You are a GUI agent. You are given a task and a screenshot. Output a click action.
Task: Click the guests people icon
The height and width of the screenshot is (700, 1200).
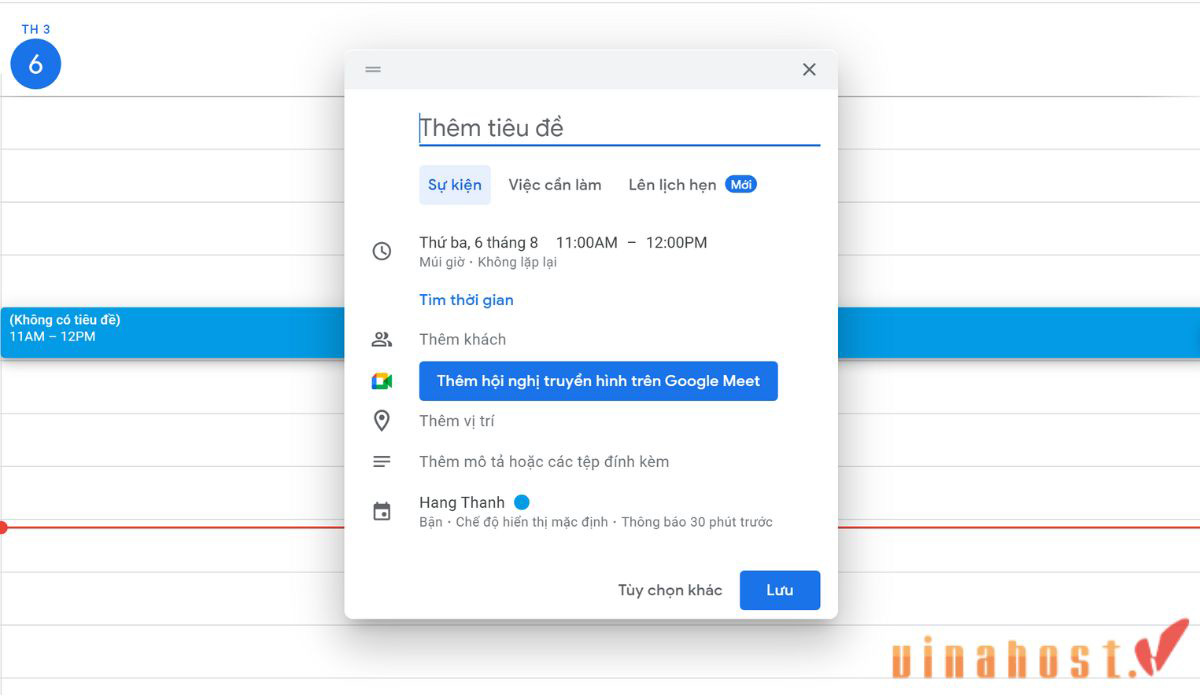(381, 339)
